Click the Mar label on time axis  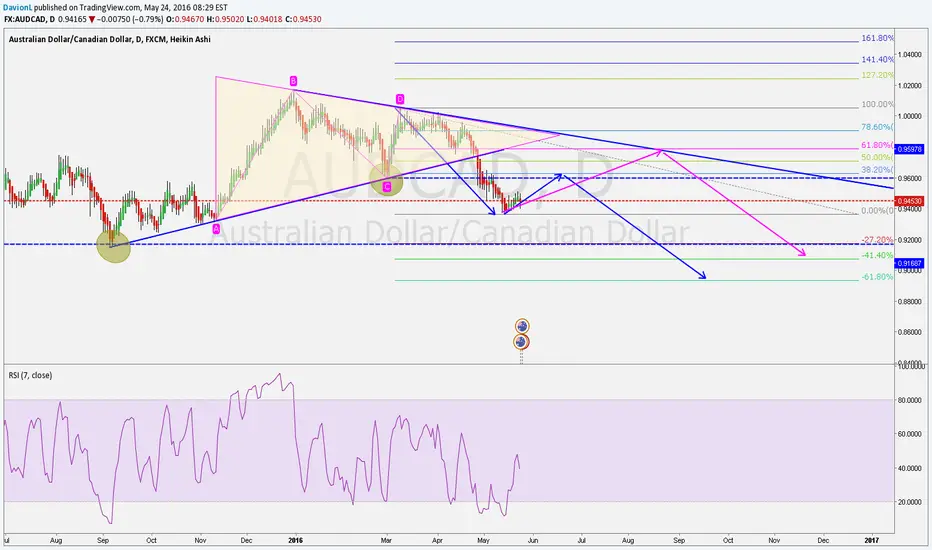coord(386,540)
